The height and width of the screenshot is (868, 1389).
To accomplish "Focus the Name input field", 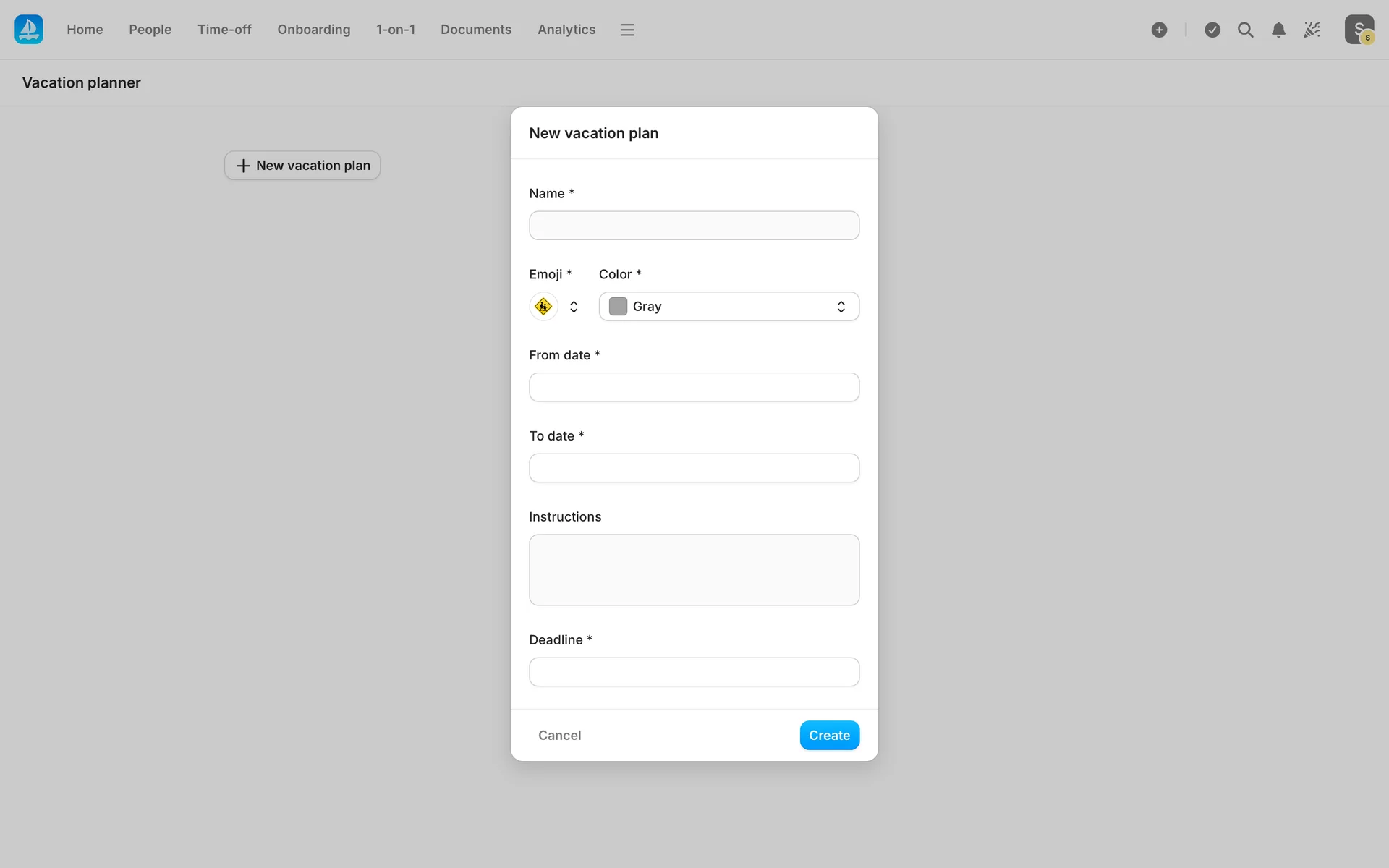I will pyautogui.click(x=694, y=226).
